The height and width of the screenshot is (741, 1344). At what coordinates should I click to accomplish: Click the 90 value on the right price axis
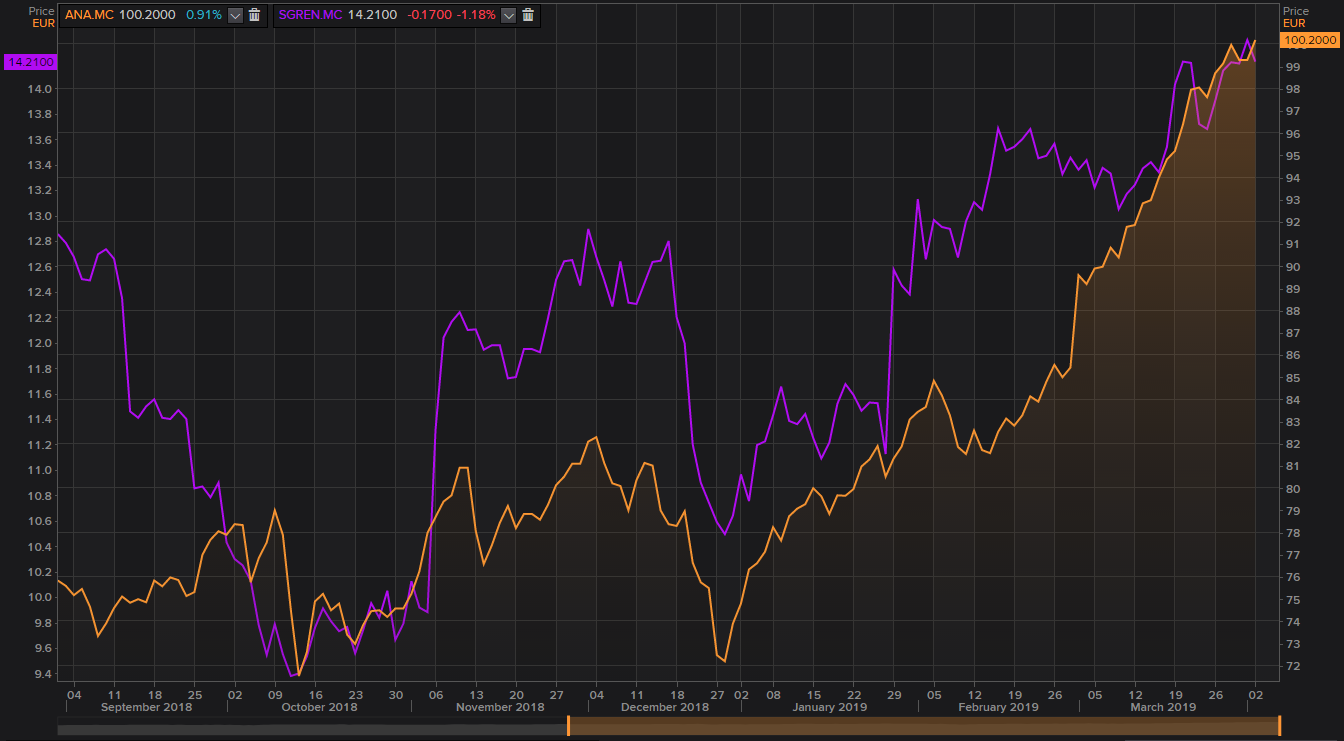(1293, 267)
